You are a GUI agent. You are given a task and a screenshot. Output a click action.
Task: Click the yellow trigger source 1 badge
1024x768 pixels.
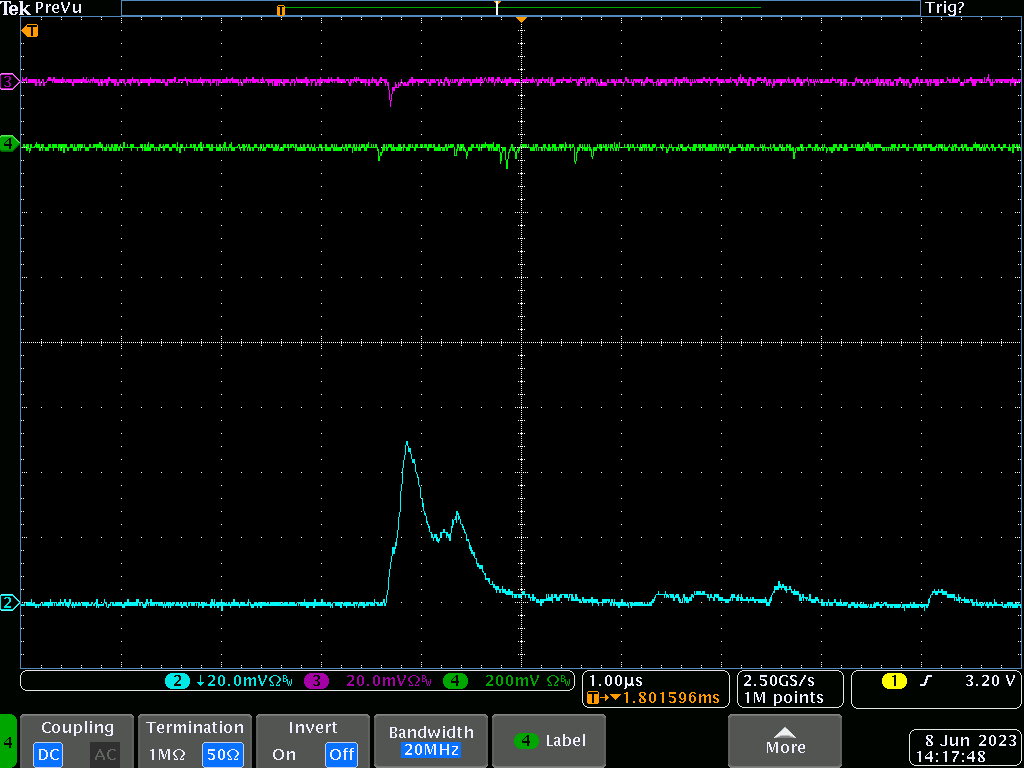pos(893,681)
